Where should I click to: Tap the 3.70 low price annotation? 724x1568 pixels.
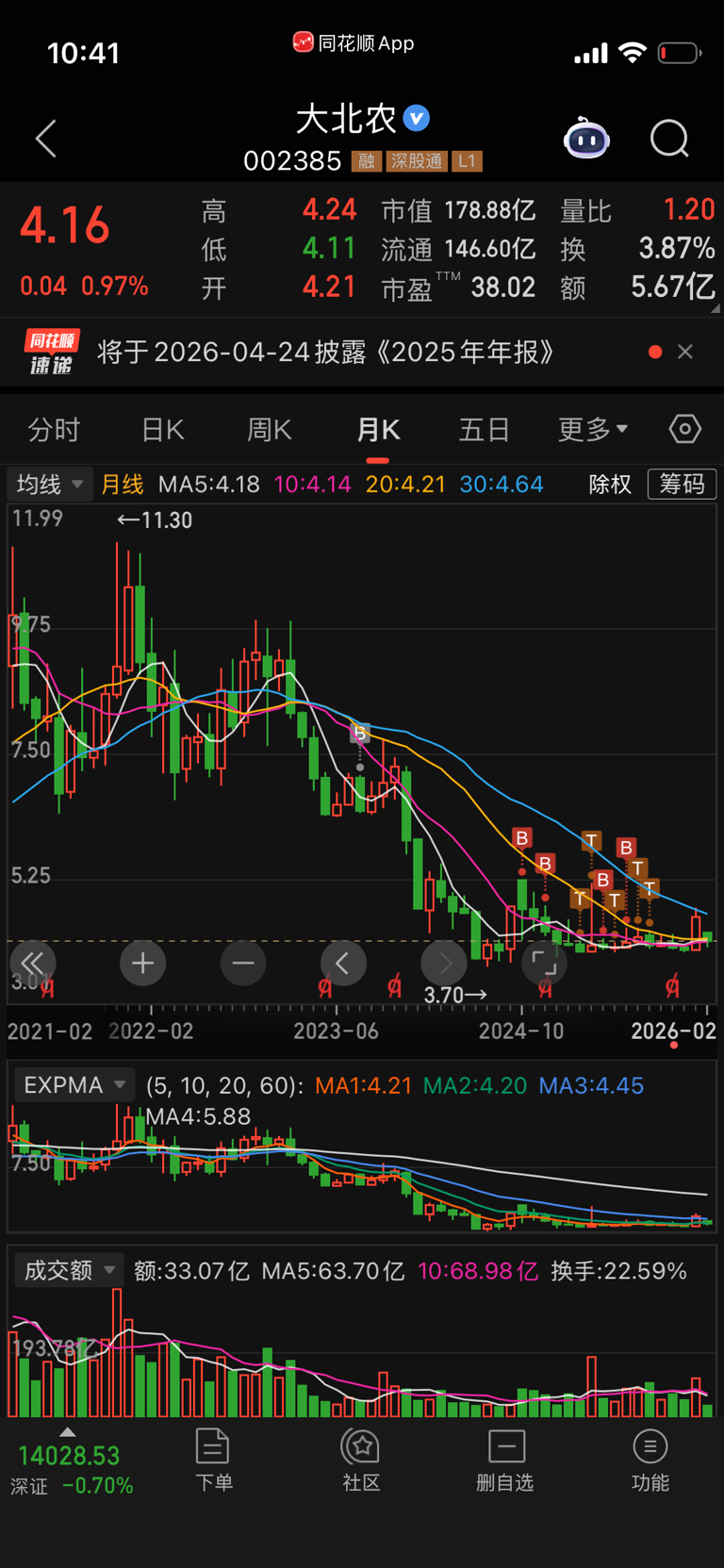[455, 995]
